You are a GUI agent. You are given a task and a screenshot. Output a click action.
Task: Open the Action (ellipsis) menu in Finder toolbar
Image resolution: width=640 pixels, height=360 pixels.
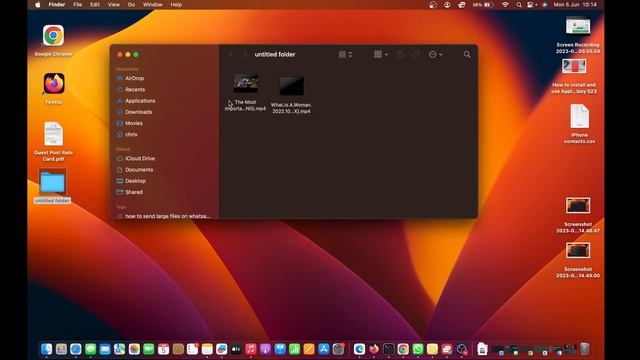(x=435, y=54)
